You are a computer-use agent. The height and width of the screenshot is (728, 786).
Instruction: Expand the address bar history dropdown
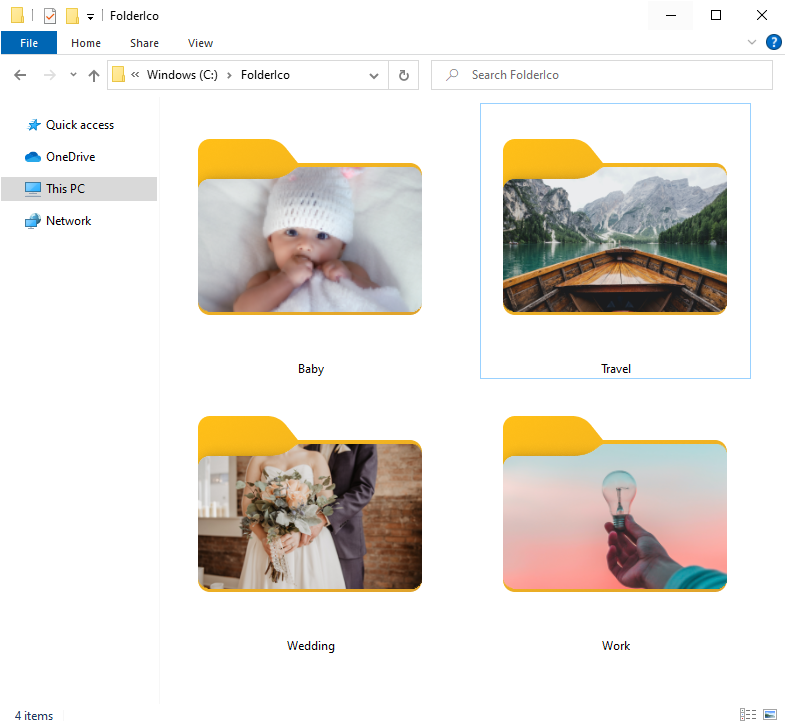[x=373, y=76]
